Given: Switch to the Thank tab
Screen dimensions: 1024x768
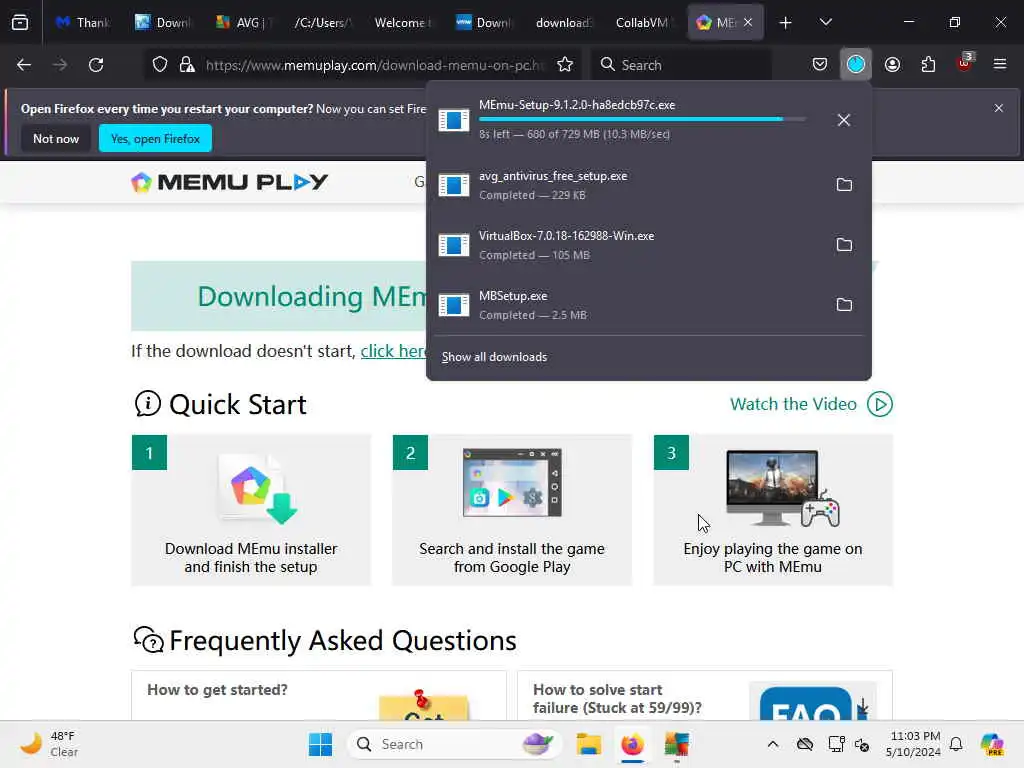Looking at the screenshot, I should click(83, 23).
